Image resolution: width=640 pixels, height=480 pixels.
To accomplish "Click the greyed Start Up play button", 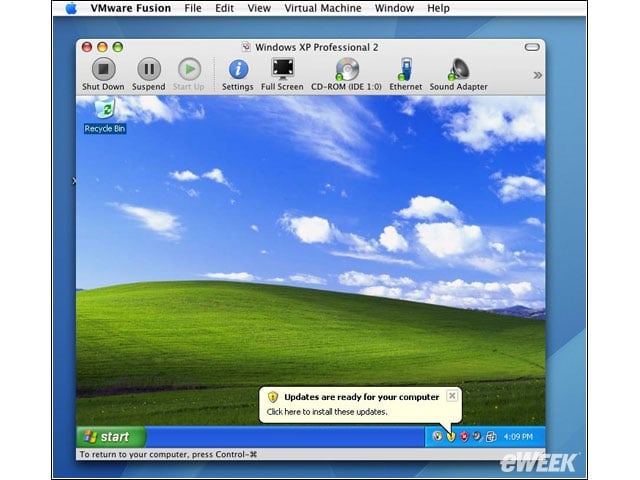I will point(189,74).
